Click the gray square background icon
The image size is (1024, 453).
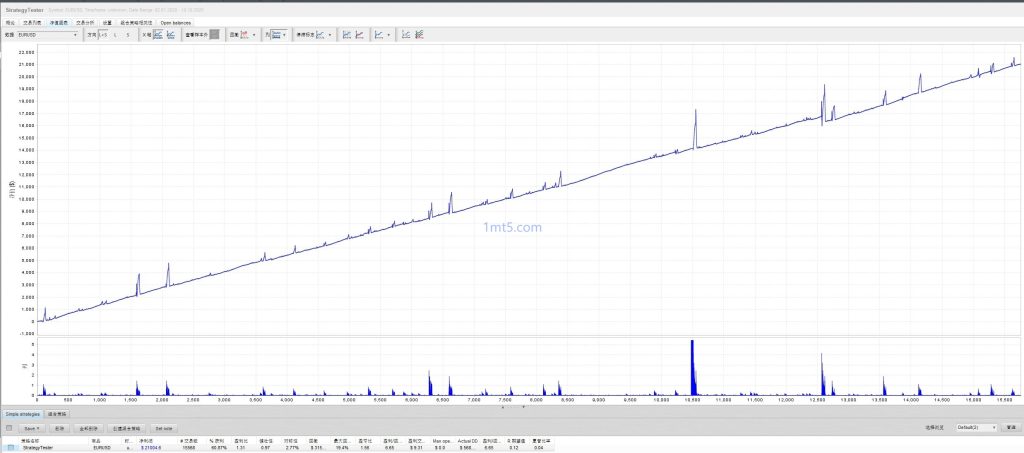click(215, 35)
